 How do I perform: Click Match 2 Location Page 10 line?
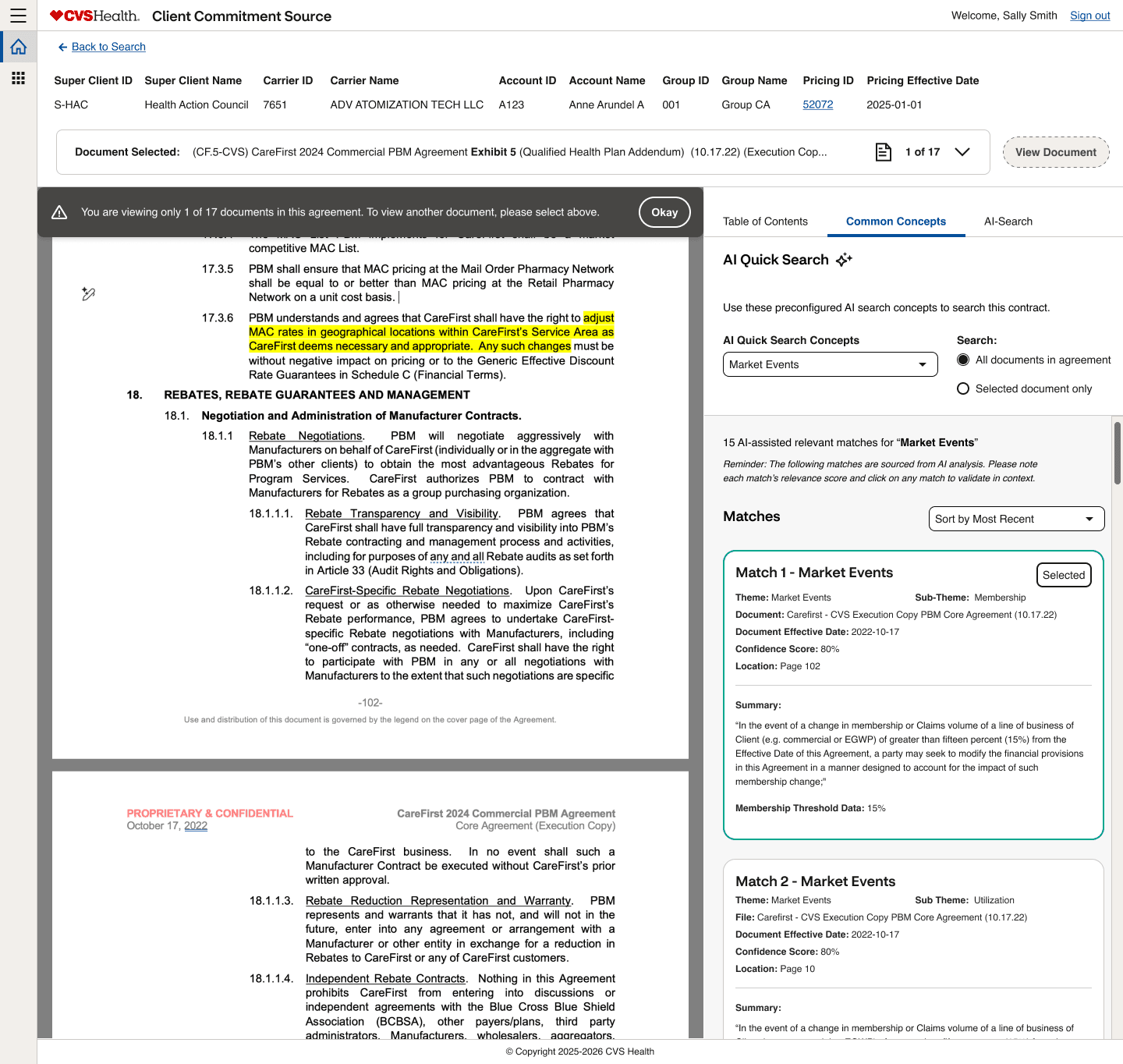coord(775,969)
